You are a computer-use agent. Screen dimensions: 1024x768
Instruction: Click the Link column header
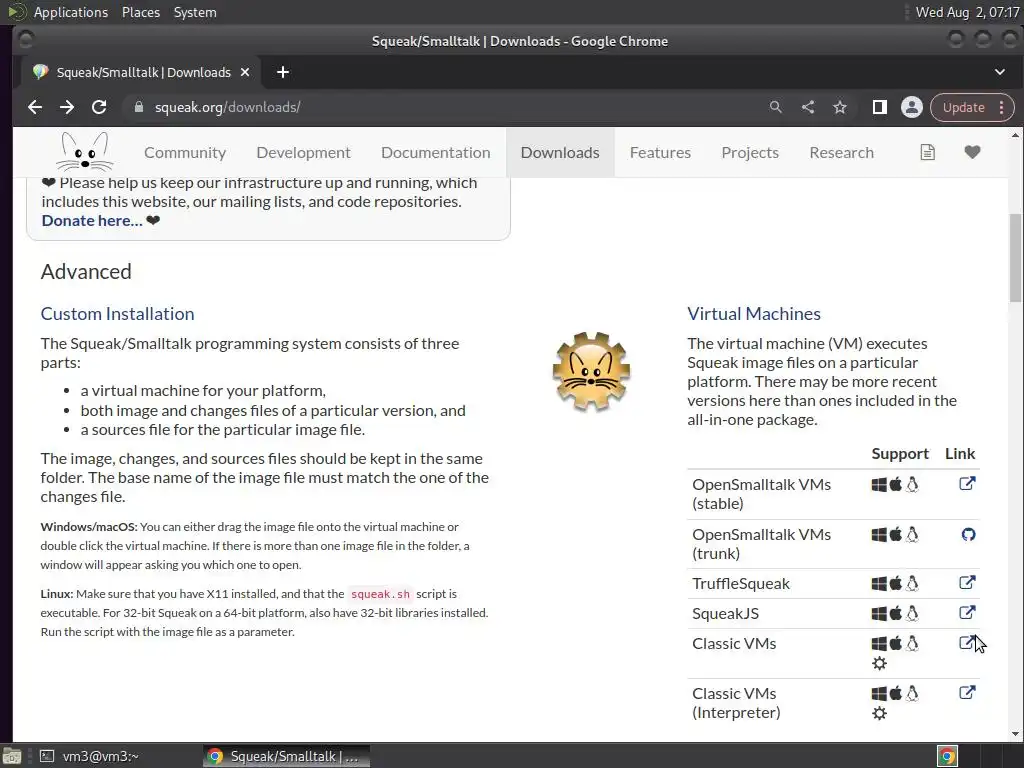[x=959, y=454]
